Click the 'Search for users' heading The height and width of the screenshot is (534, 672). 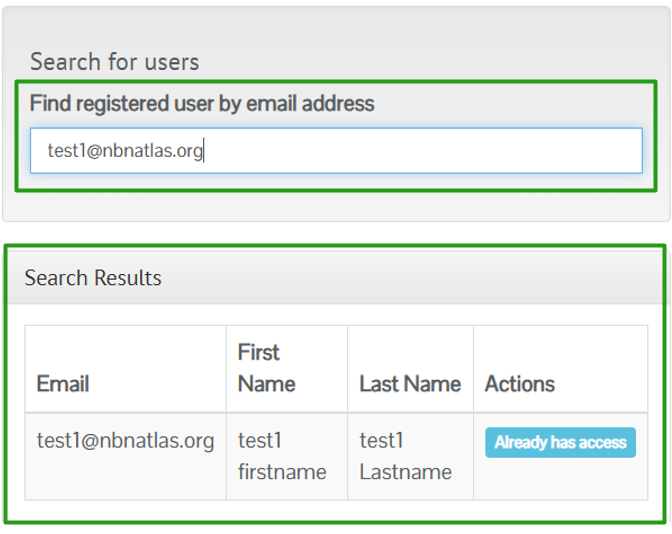click(x=114, y=62)
